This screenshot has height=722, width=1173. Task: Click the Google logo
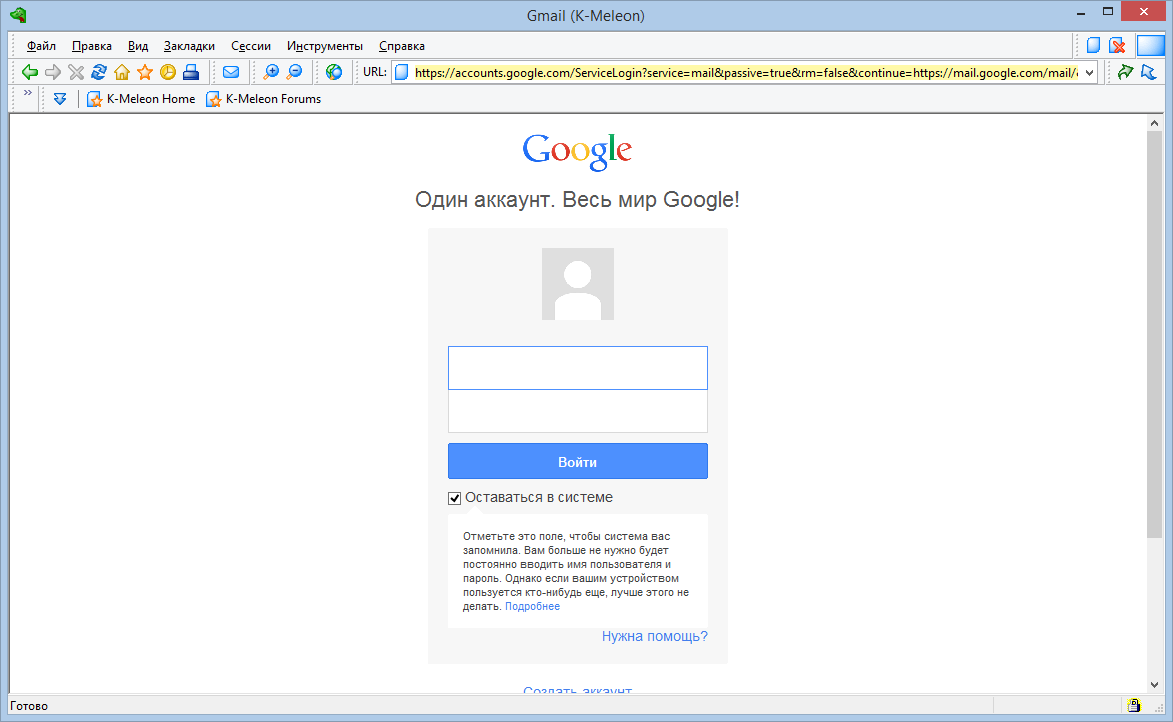click(x=577, y=152)
